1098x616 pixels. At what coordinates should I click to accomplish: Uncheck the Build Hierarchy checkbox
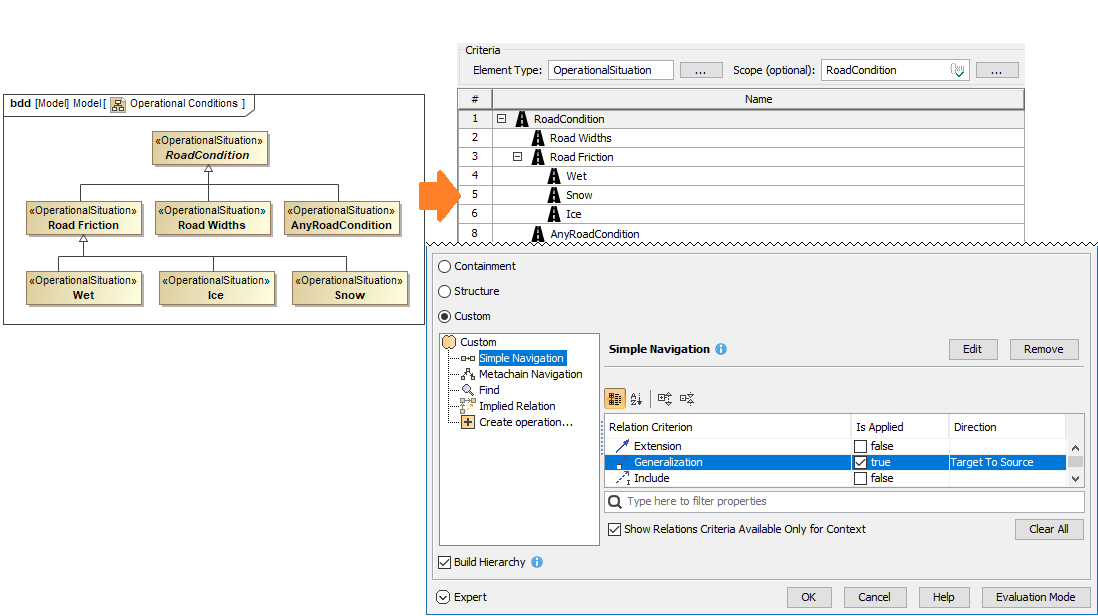(445, 562)
